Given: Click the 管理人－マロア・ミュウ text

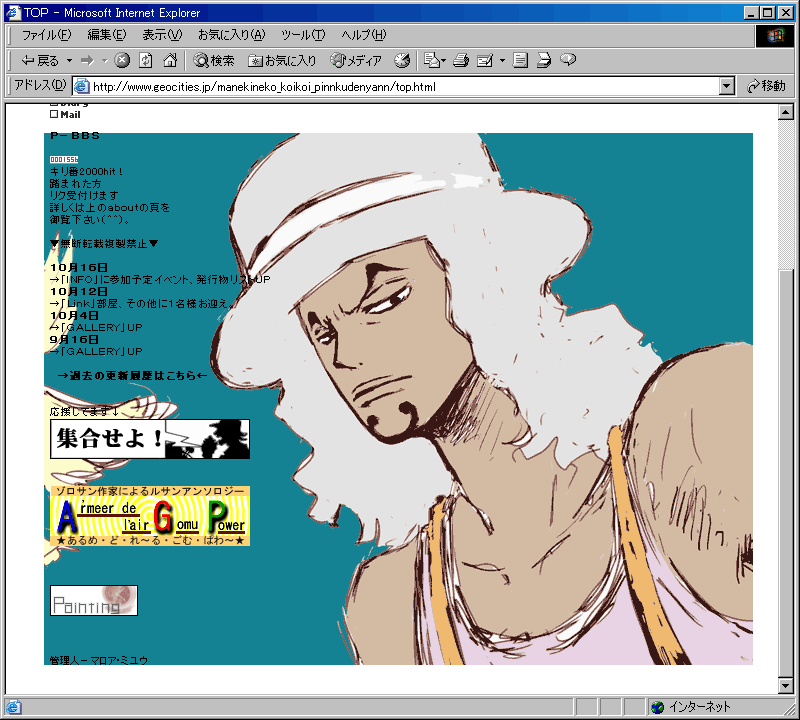Looking at the screenshot, I should pos(99,660).
